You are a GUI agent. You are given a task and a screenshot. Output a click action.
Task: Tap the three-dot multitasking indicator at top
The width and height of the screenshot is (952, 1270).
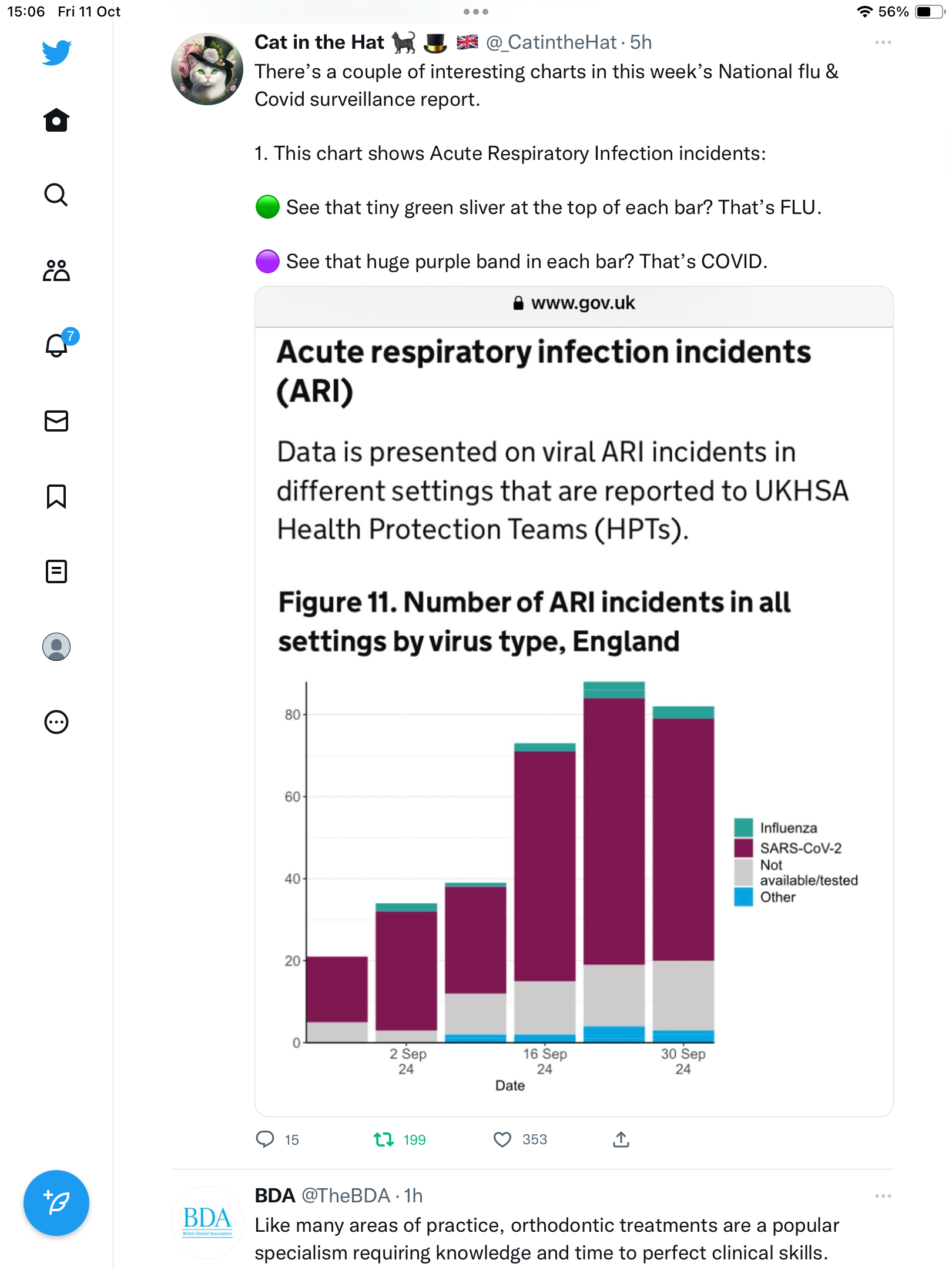475,12
